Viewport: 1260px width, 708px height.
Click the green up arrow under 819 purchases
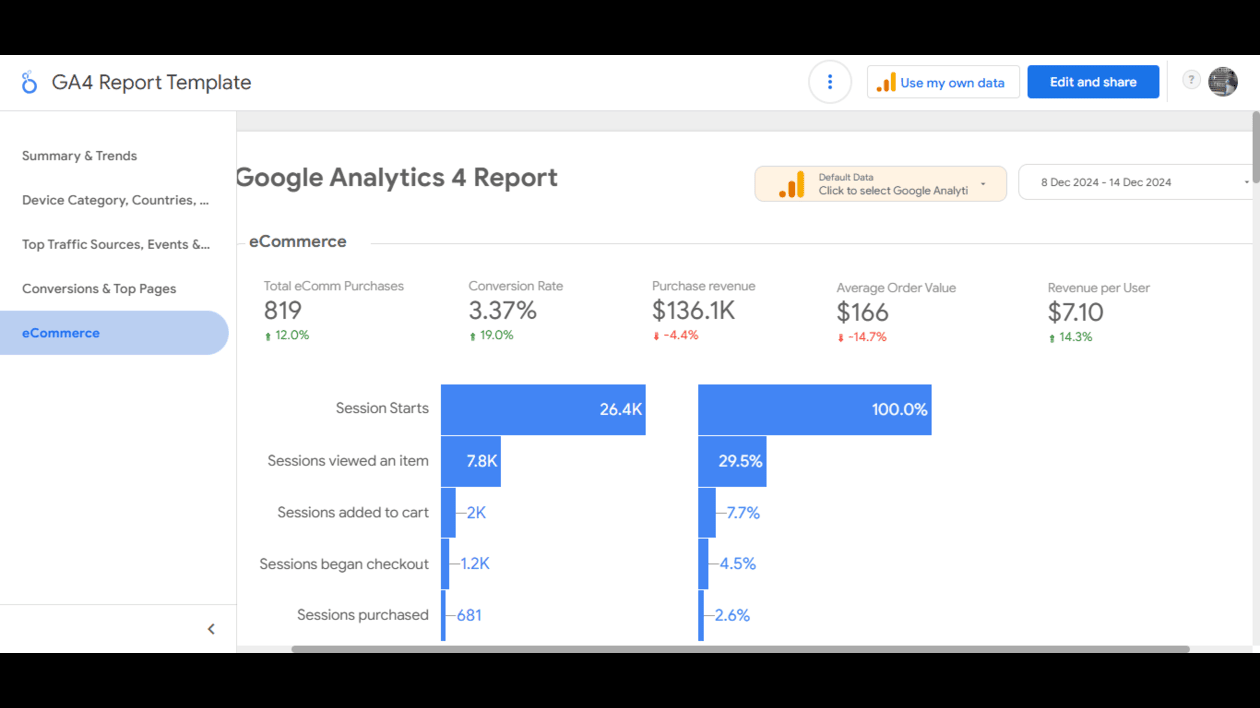pyautogui.click(x=268, y=336)
